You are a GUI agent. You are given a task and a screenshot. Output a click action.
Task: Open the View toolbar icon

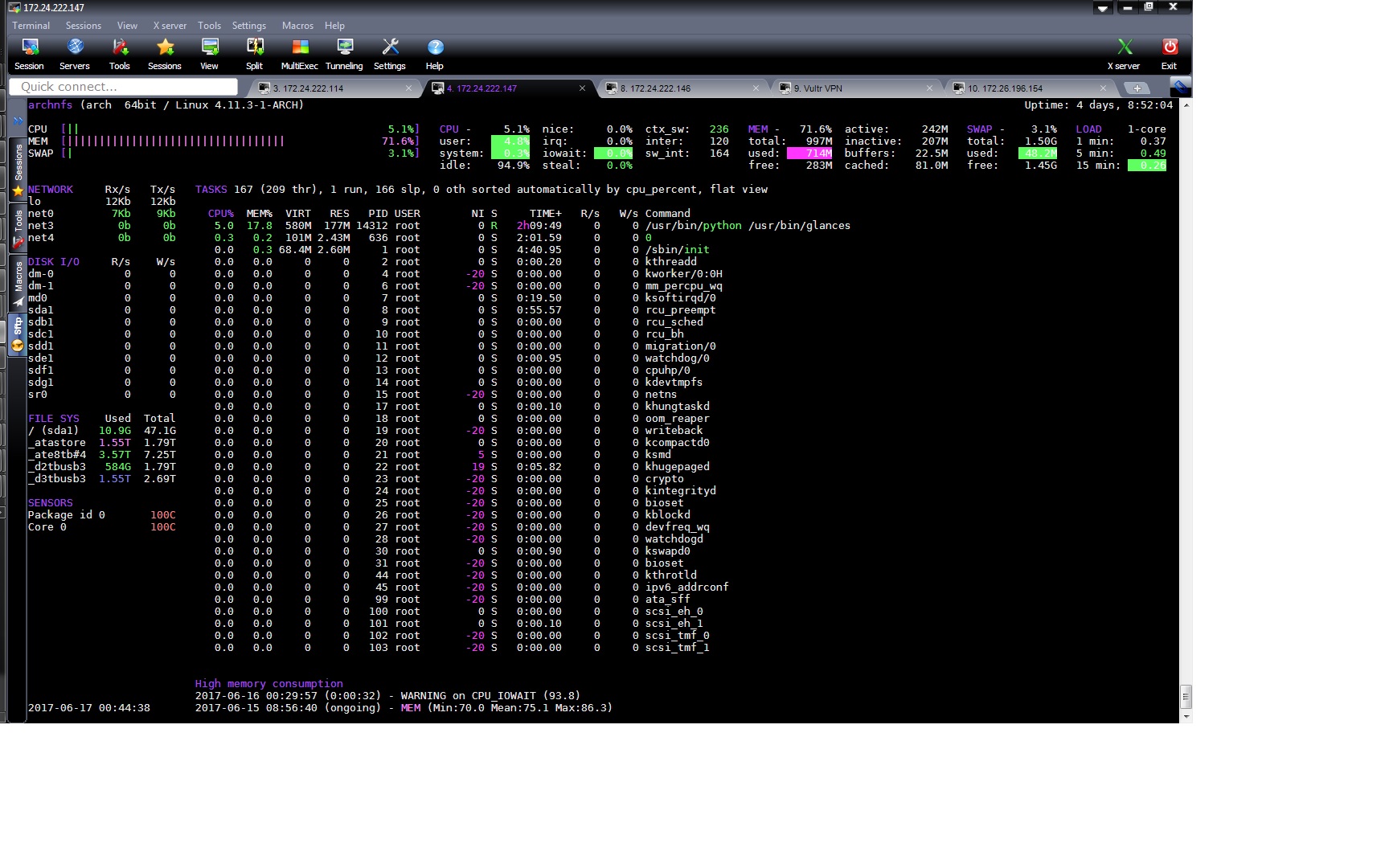209,52
